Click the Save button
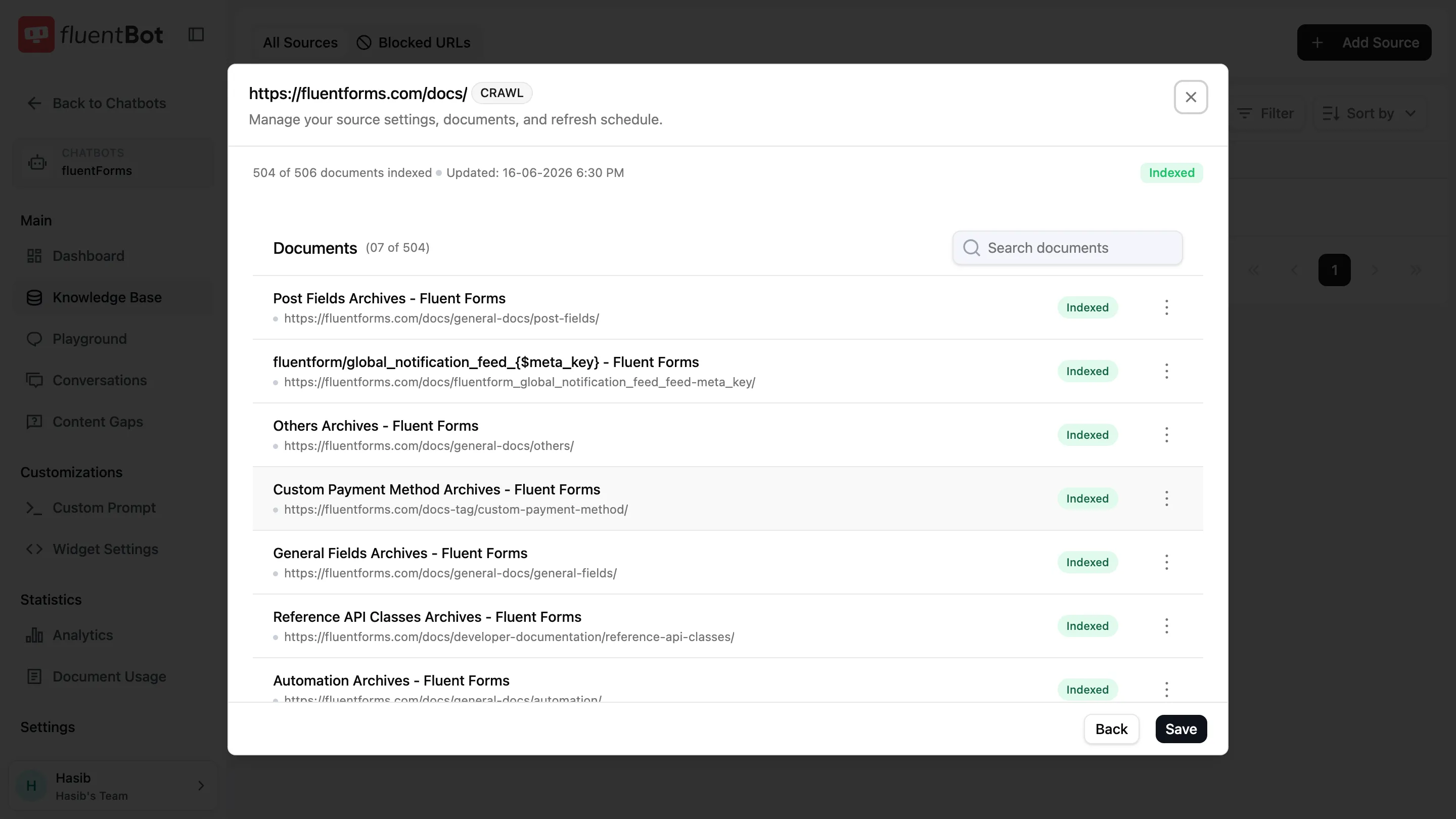1456x819 pixels. point(1181,729)
